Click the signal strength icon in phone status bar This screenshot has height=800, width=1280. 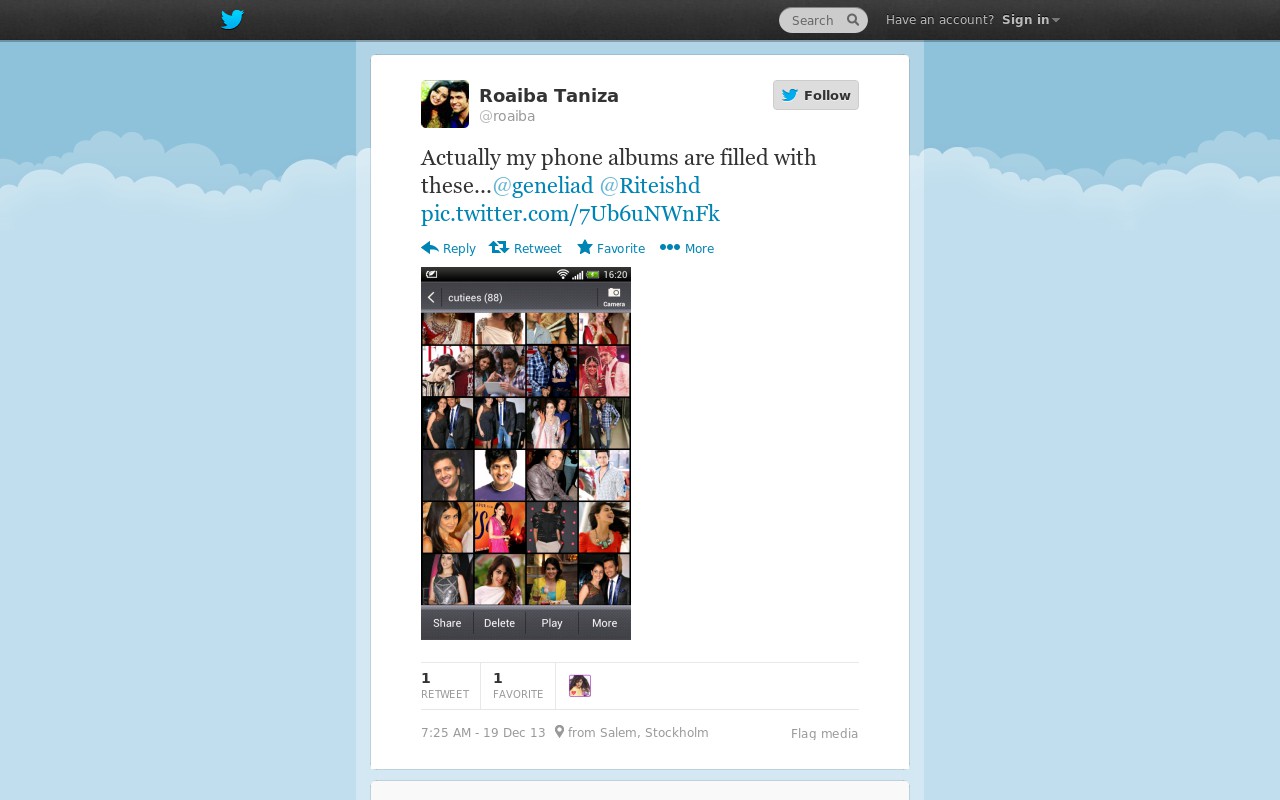tap(578, 274)
